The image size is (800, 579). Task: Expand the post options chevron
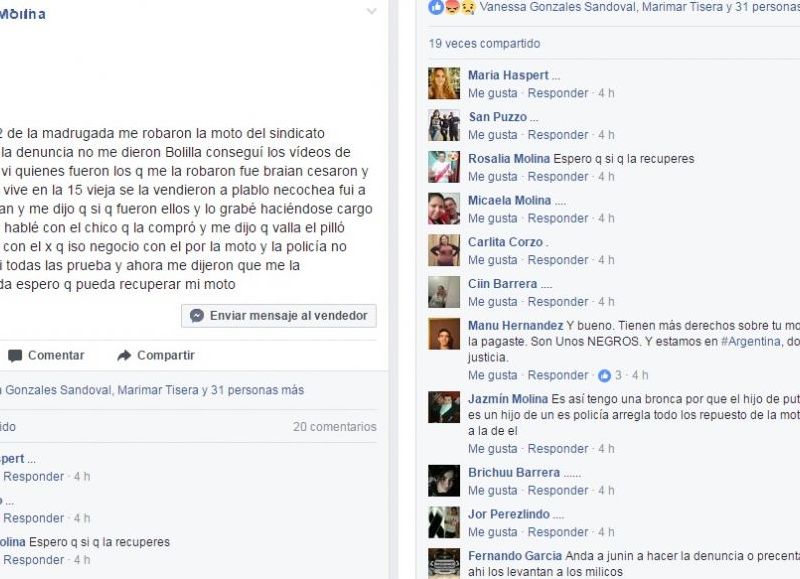[372, 11]
